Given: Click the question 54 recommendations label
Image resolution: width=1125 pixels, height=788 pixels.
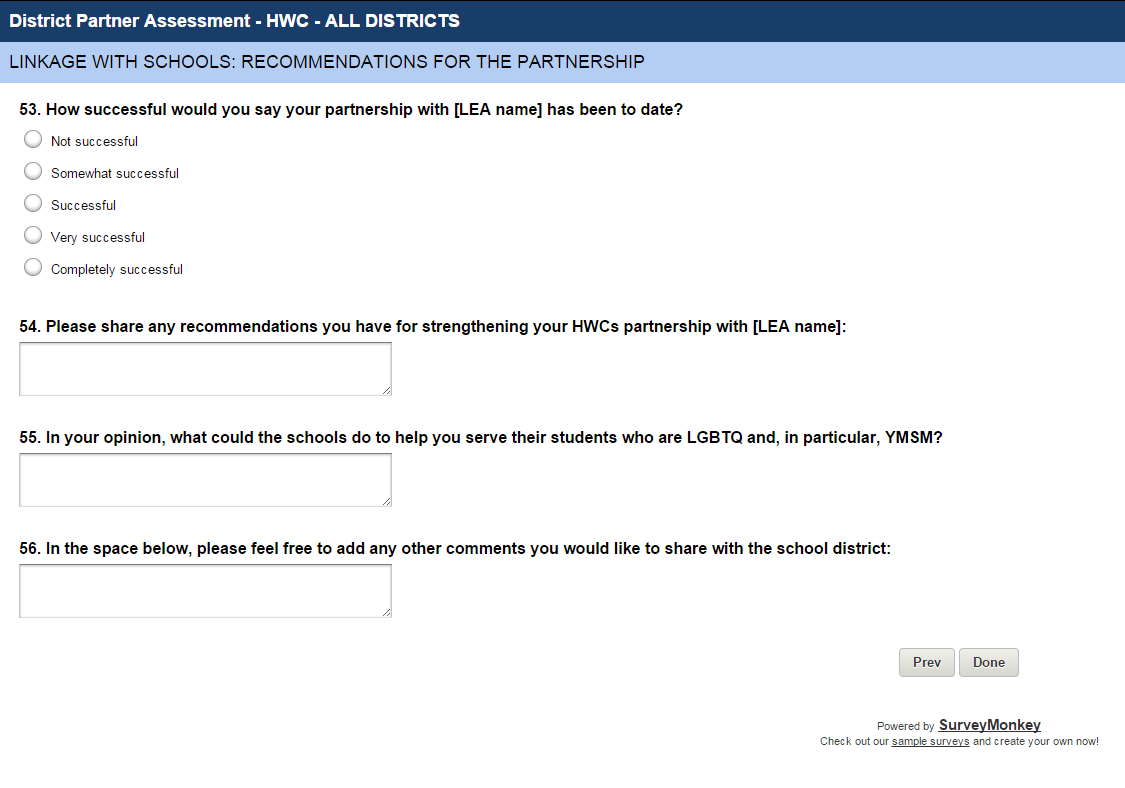Looking at the screenshot, I should click(433, 326).
